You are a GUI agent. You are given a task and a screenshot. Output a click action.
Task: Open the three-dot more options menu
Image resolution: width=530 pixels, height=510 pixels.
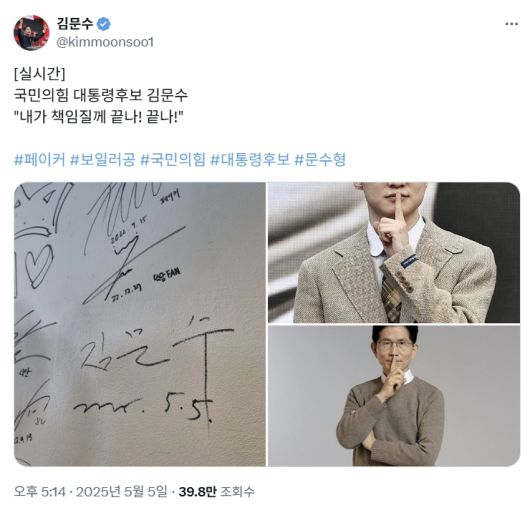click(511, 24)
